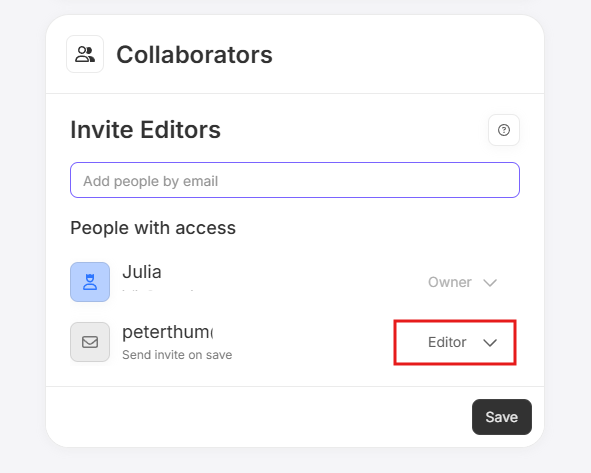This screenshot has height=473, width=591.
Task: Click Julia's truncated email under her name
Action: pos(158,291)
